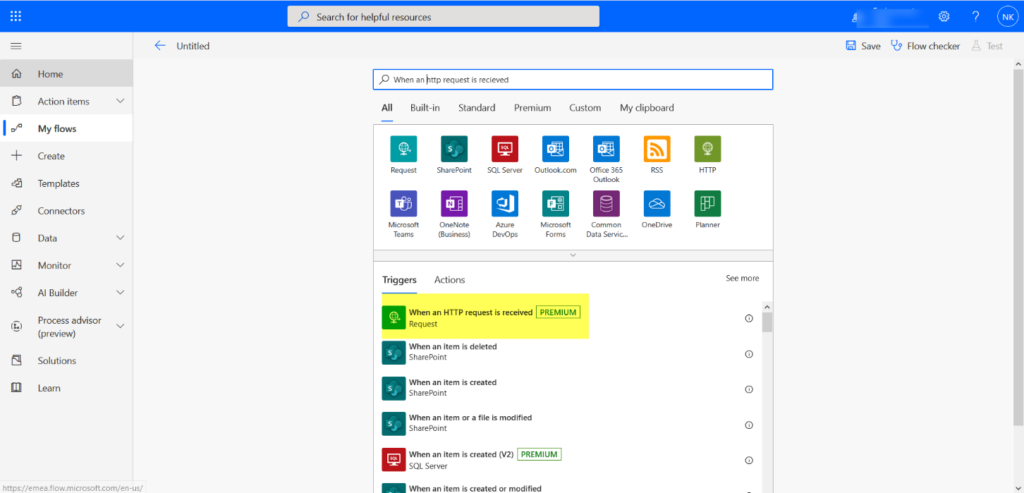Show info for item or file modified trigger
This screenshot has width=1024, height=493.
749,424
